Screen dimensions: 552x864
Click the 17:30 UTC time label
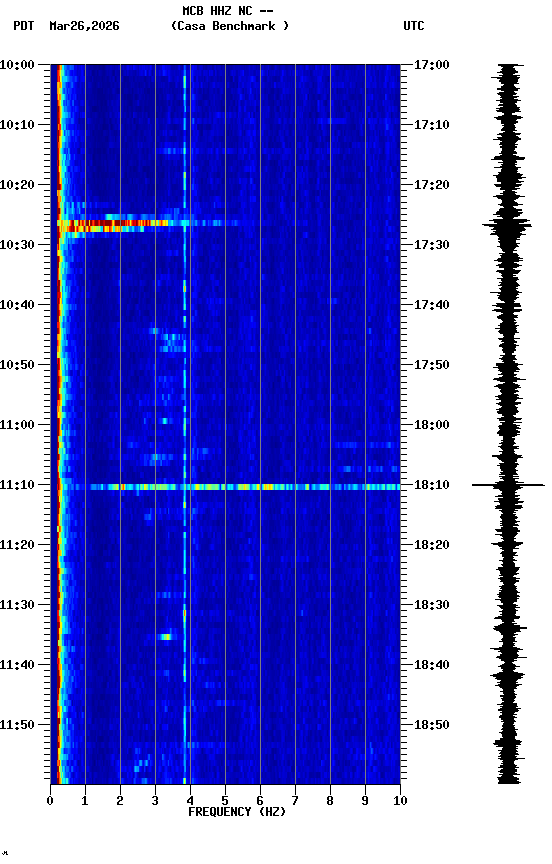(432, 245)
